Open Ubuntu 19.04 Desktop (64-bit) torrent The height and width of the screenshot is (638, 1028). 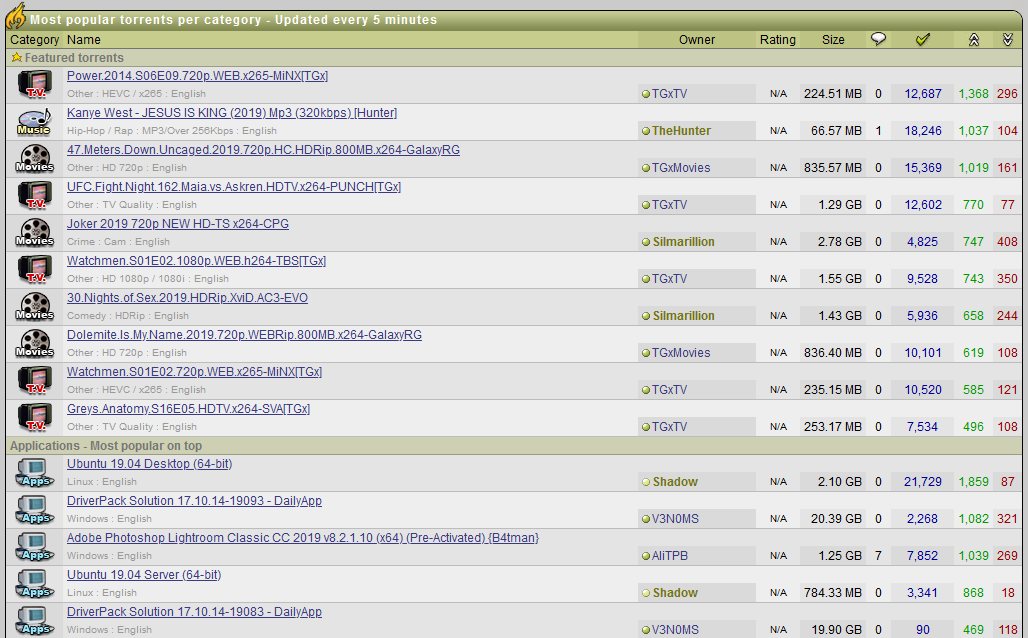[149, 464]
